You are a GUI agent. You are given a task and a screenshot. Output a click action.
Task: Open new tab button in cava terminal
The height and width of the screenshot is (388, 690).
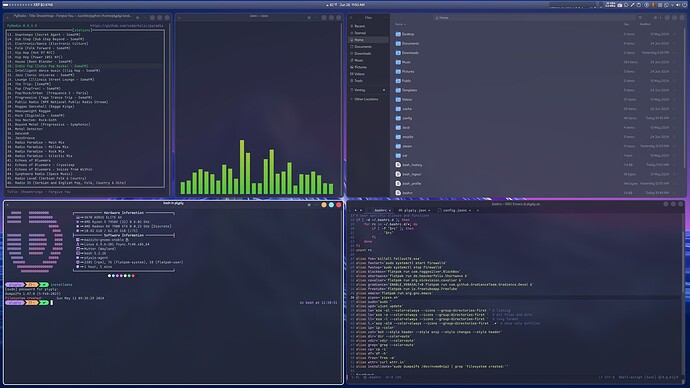point(179,18)
